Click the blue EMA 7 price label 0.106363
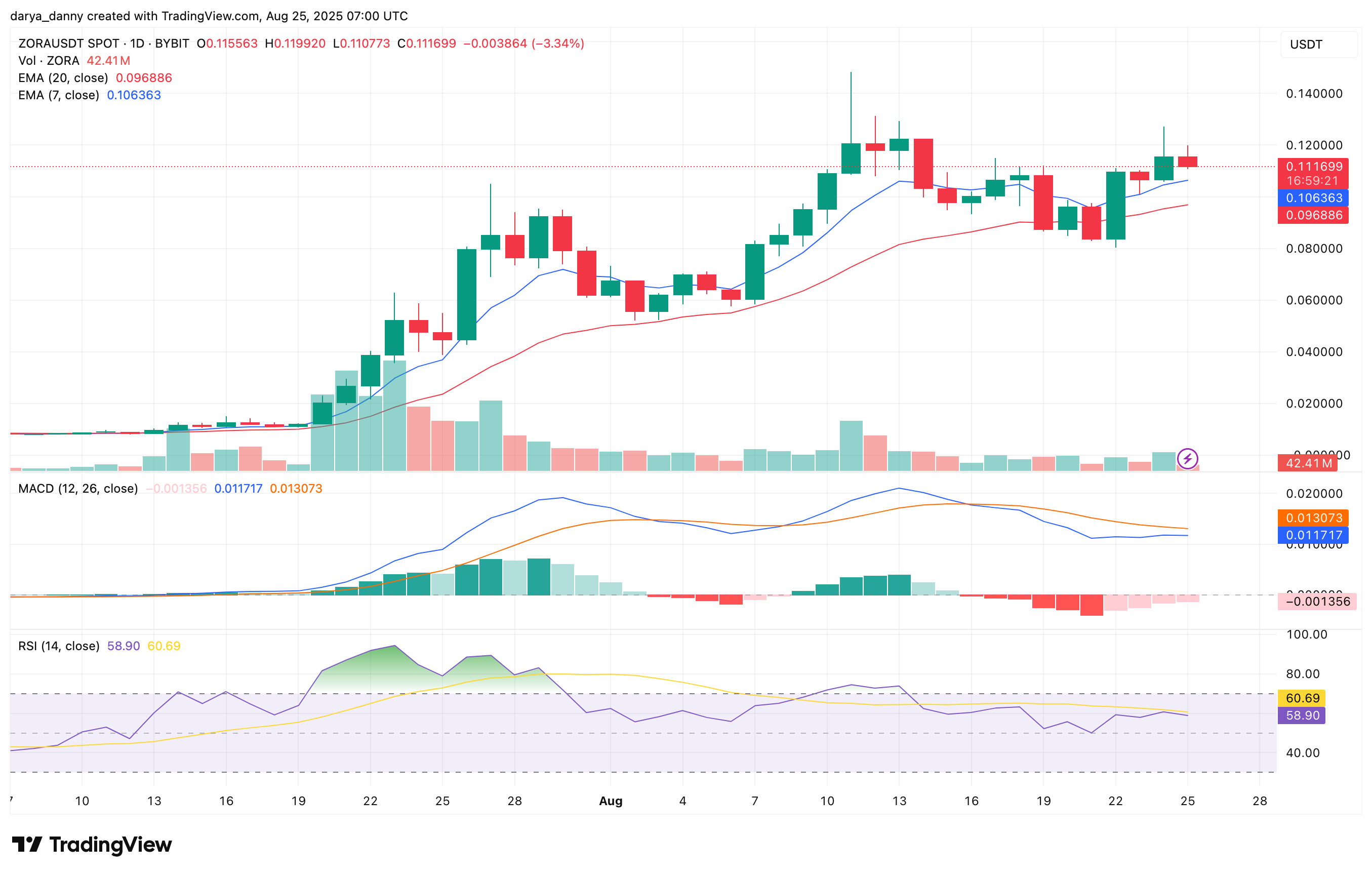Viewport: 1372px width, 875px height. pyautogui.click(x=1313, y=198)
